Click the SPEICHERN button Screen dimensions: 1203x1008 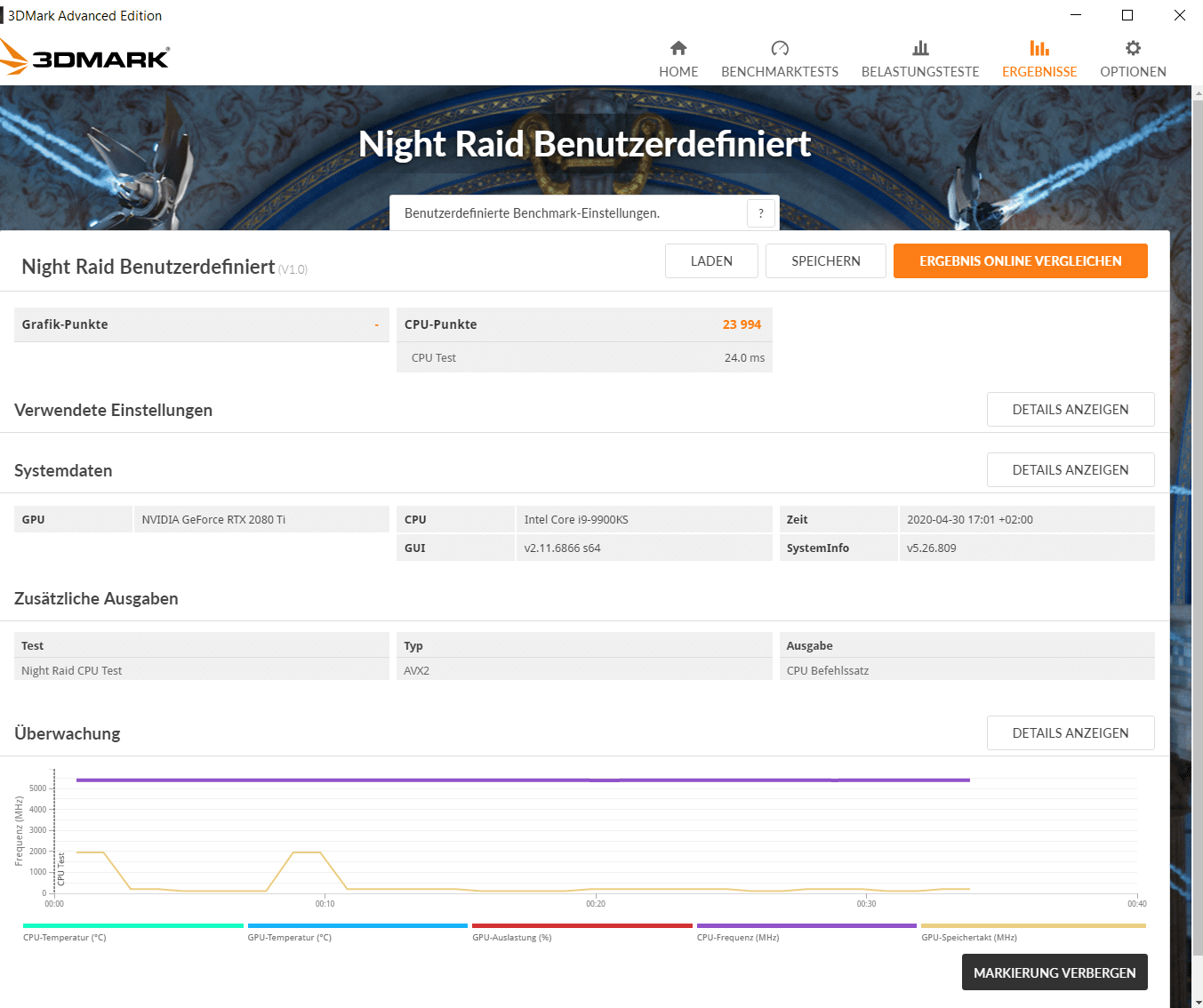(x=826, y=260)
